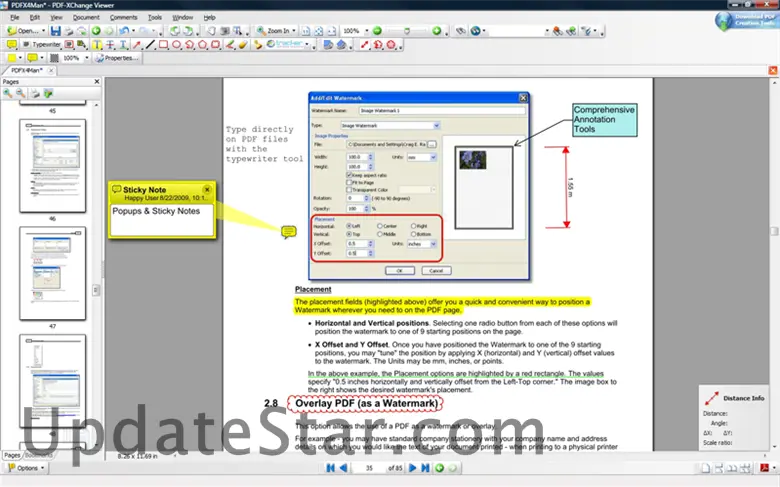Select the Arrow drawing tool
Viewport: 780px width, 487px height.
point(137,45)
